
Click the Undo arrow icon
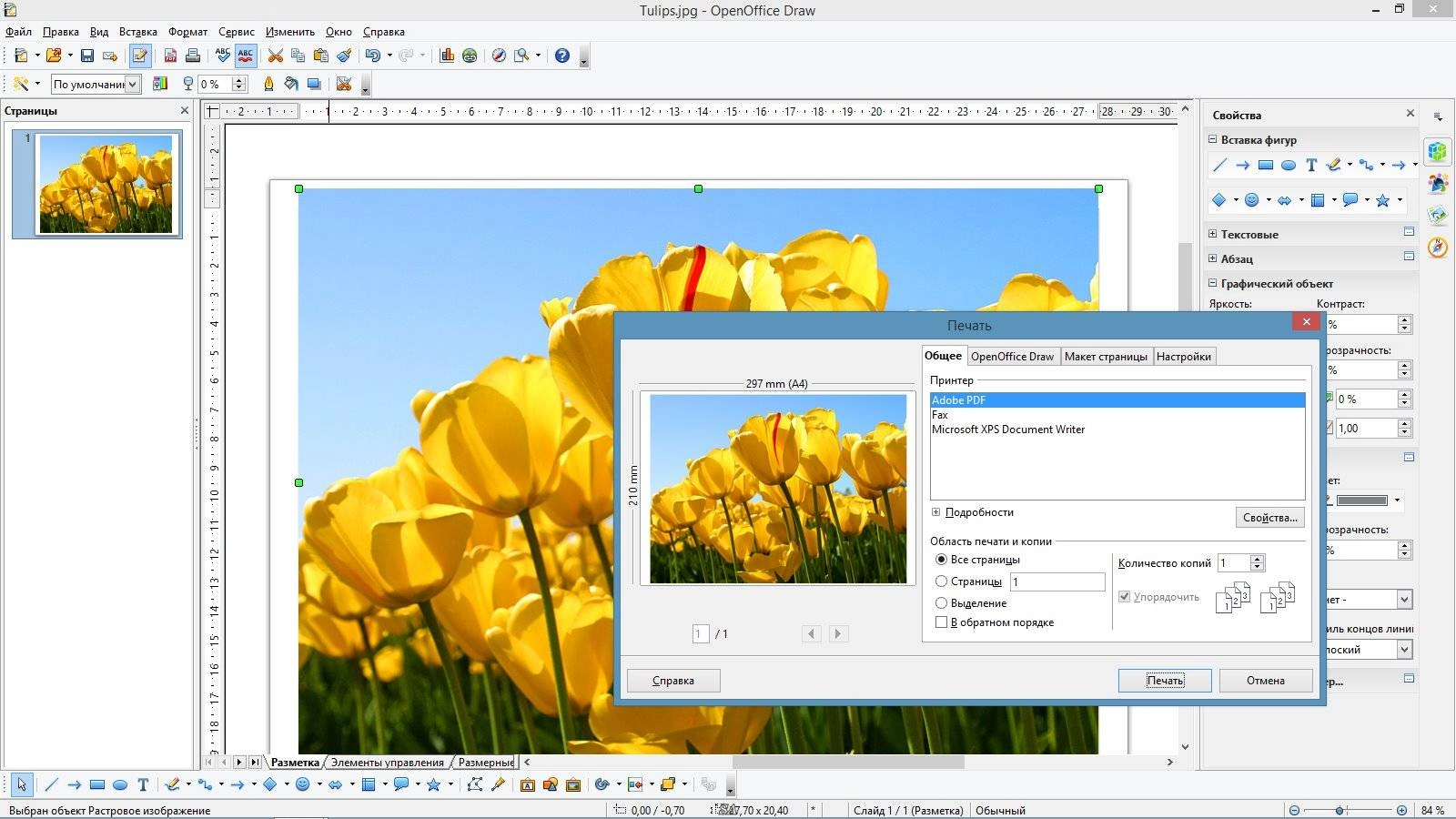[x=372, y=56]
